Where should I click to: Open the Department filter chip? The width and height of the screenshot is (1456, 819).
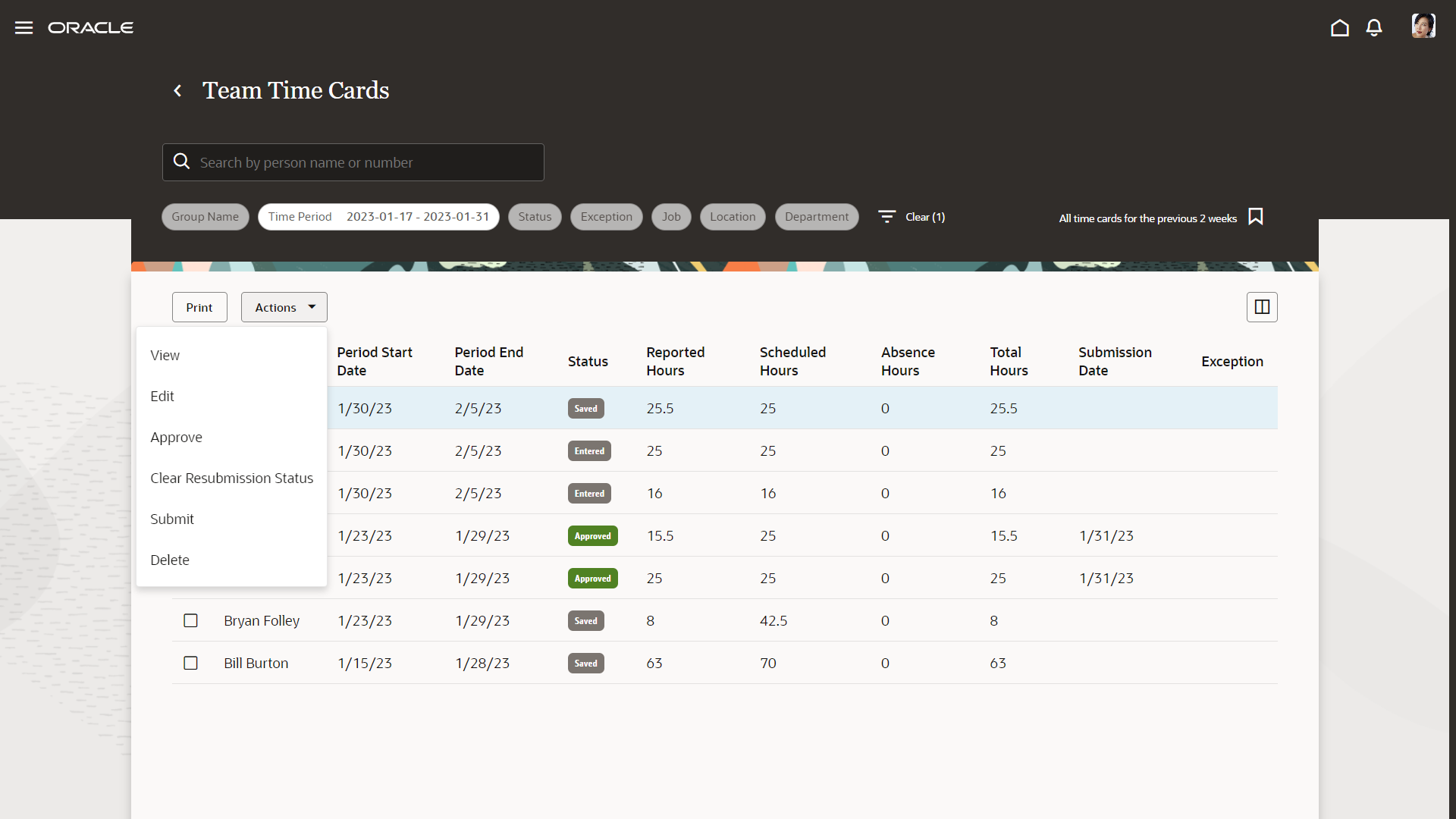[816, 217]
